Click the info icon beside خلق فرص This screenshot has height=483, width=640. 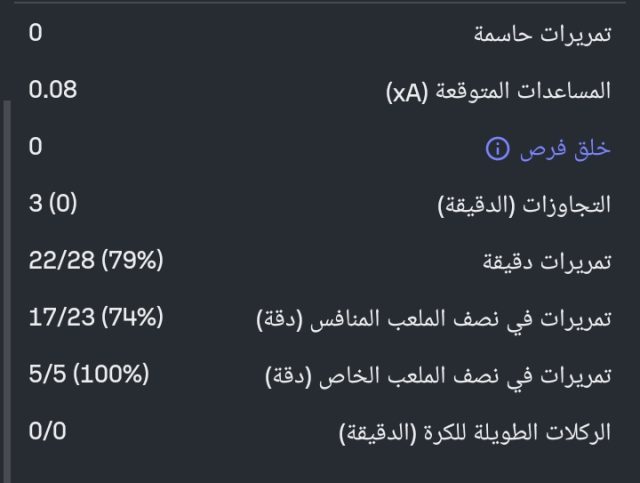coord(497,149)
